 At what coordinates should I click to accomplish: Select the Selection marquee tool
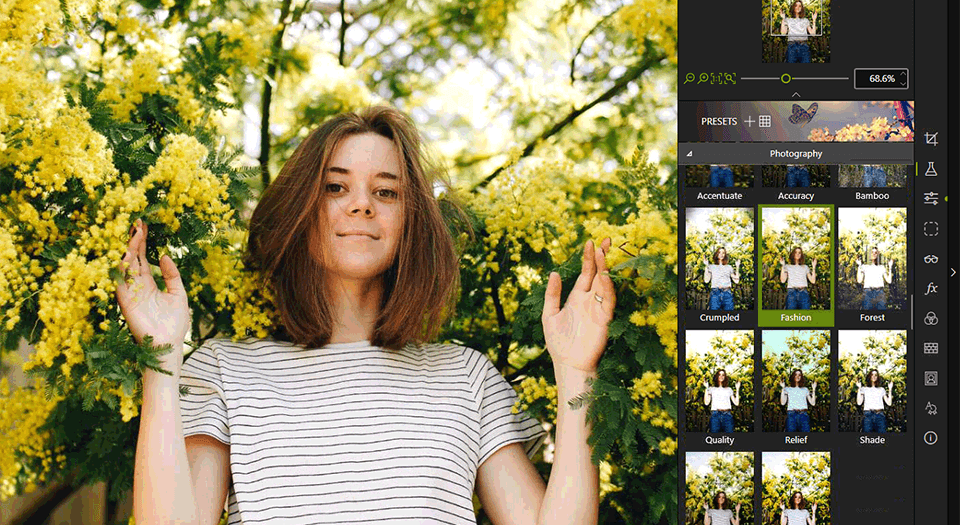[x=931, y=229]
